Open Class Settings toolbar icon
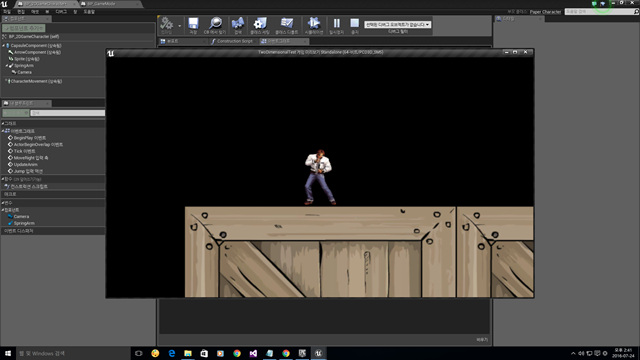This screenshot has width=640, height=360. (260, 23)
